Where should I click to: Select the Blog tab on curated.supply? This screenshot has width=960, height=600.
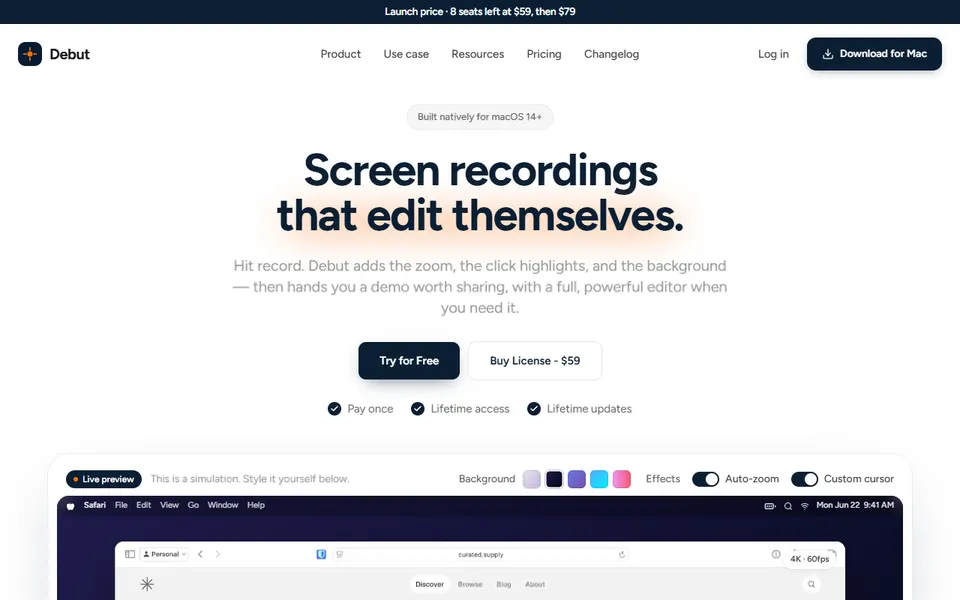[503, 584]
